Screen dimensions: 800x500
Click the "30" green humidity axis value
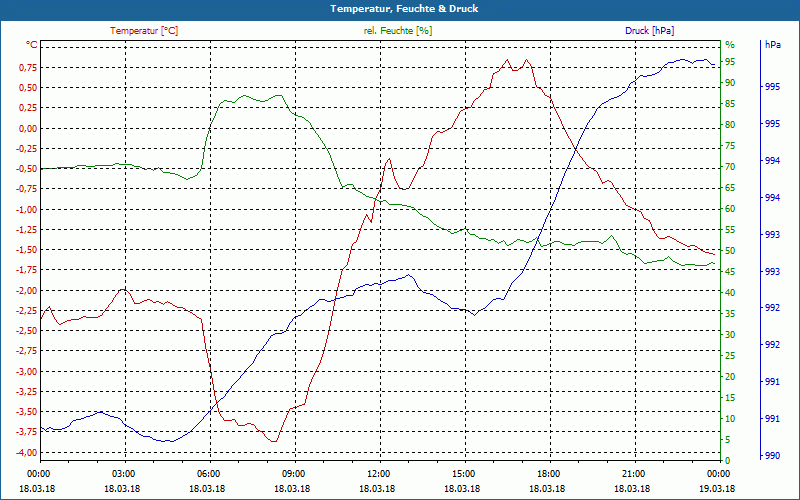click(730, 335)
